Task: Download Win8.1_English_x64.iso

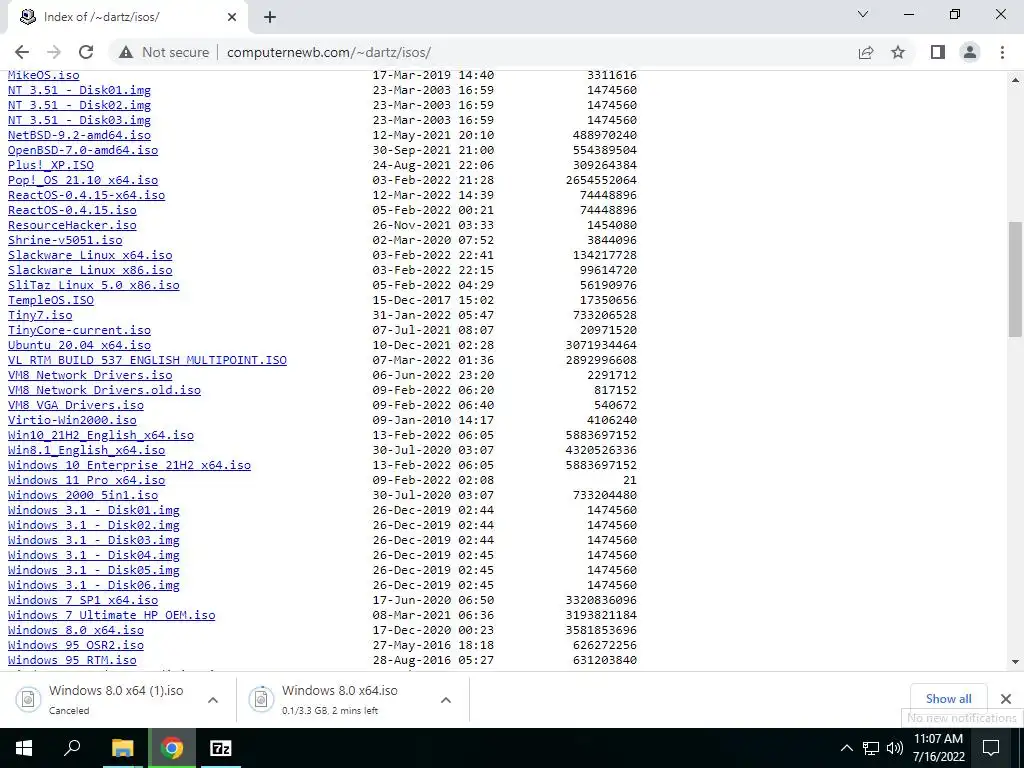Action: point(86,451)
